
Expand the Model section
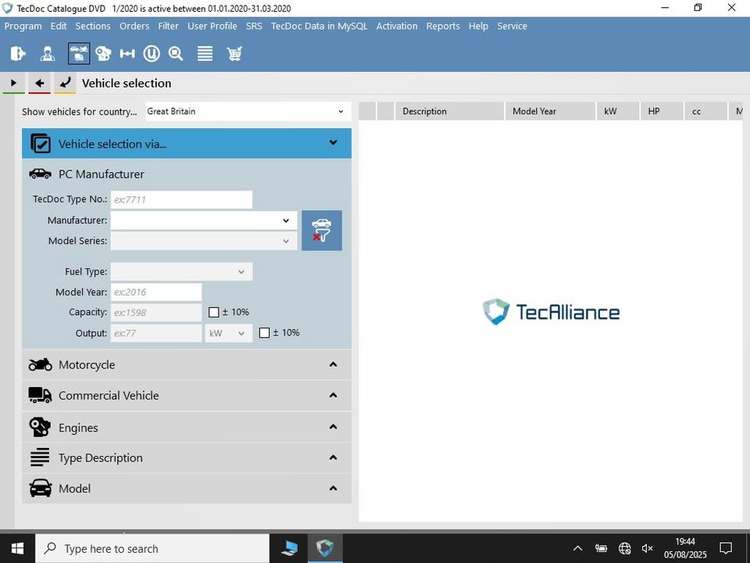(x=333, y=488)
